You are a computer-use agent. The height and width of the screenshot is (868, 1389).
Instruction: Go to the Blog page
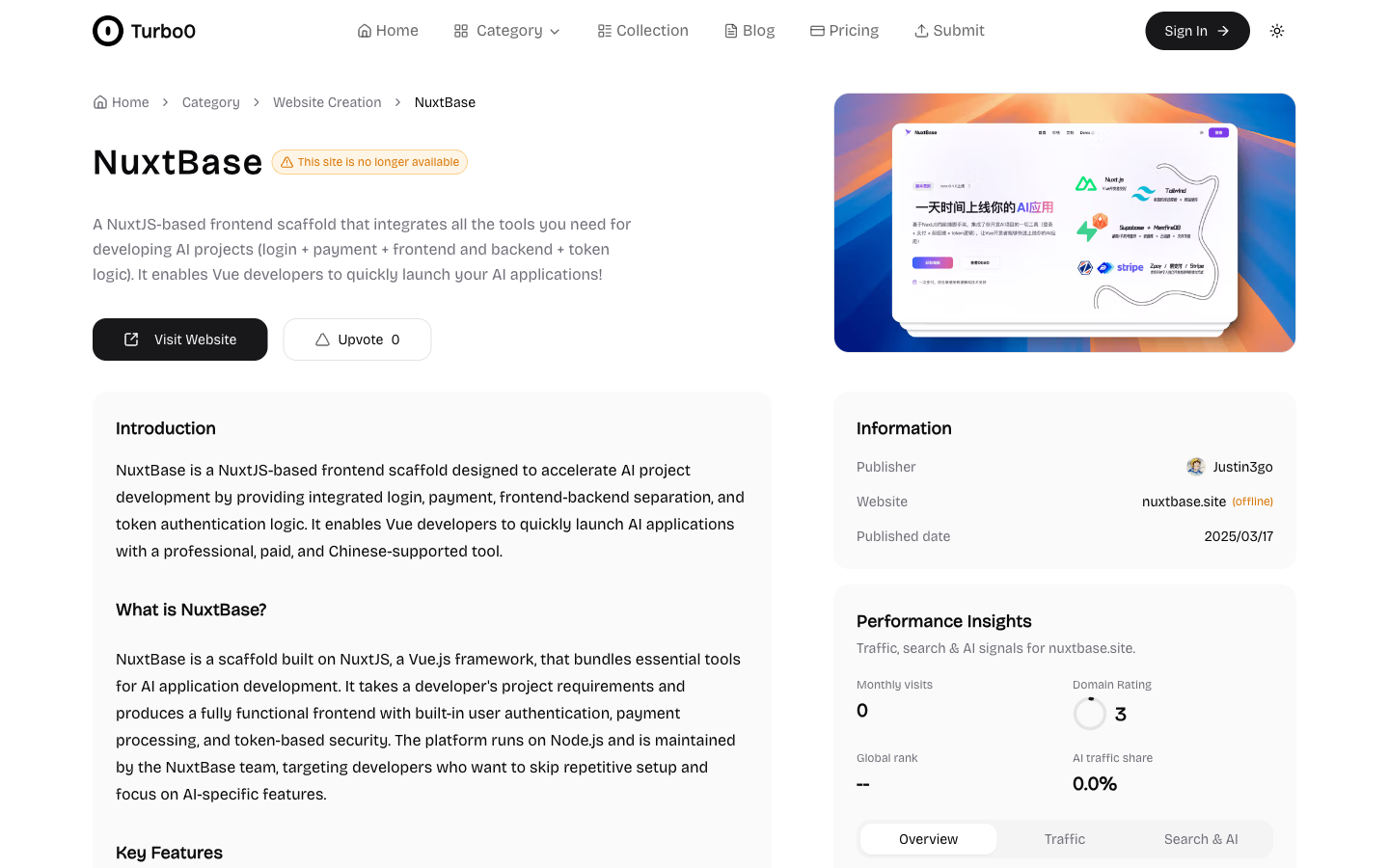[x=749, y=31]
